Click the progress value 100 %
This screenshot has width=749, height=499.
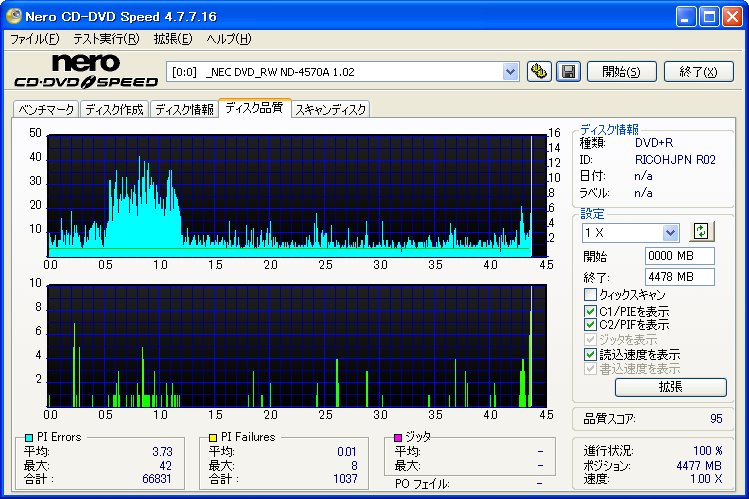pos(707,451)
